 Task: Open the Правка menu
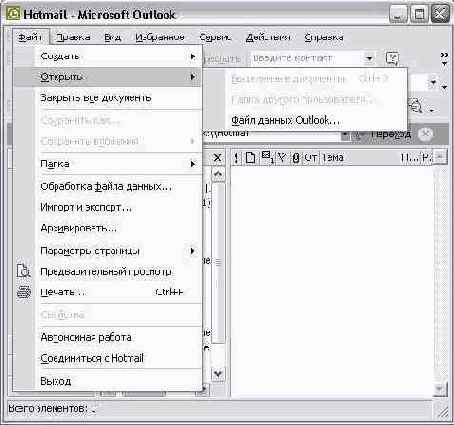(73, 37)
